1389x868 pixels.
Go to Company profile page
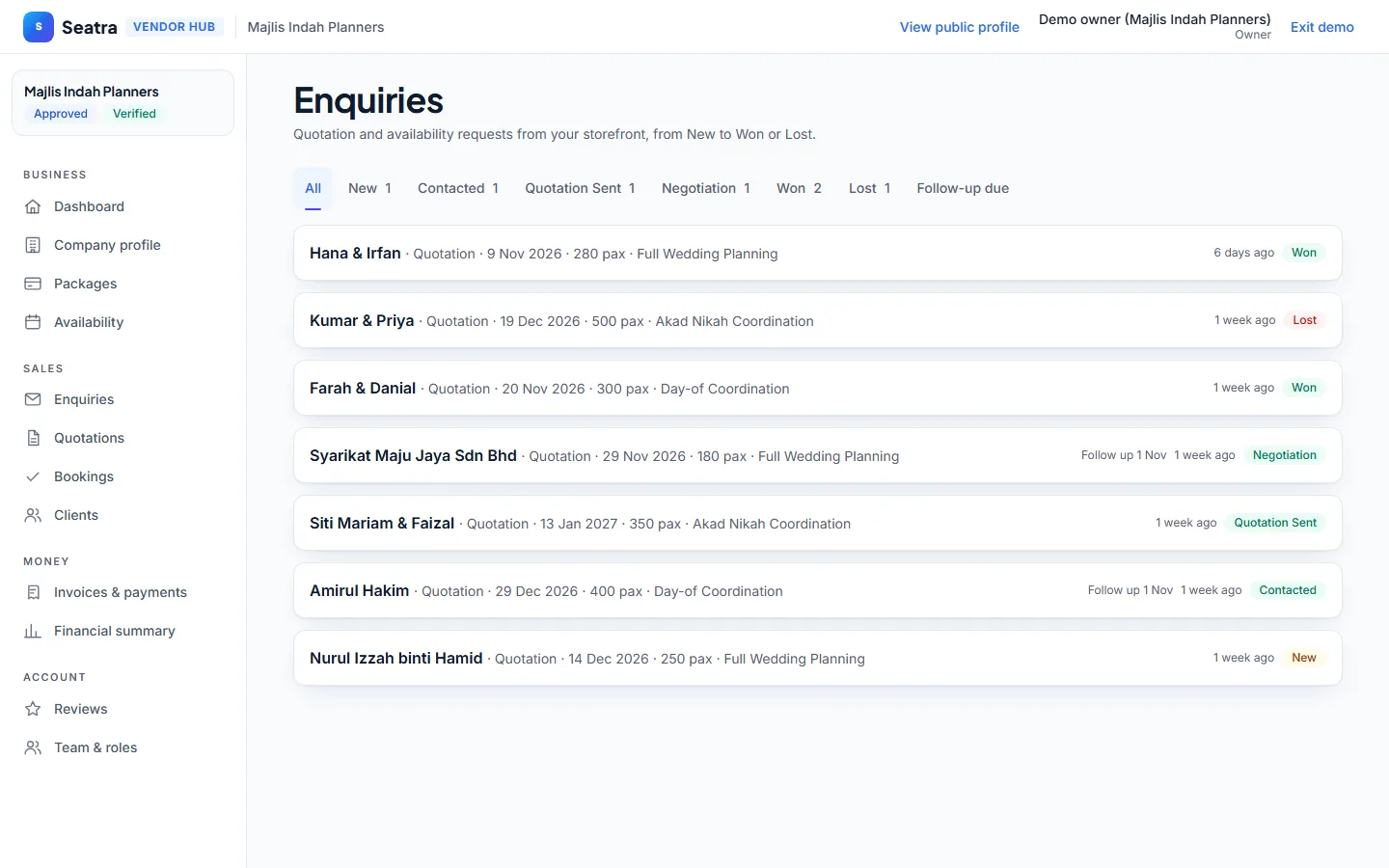point(123,245)
